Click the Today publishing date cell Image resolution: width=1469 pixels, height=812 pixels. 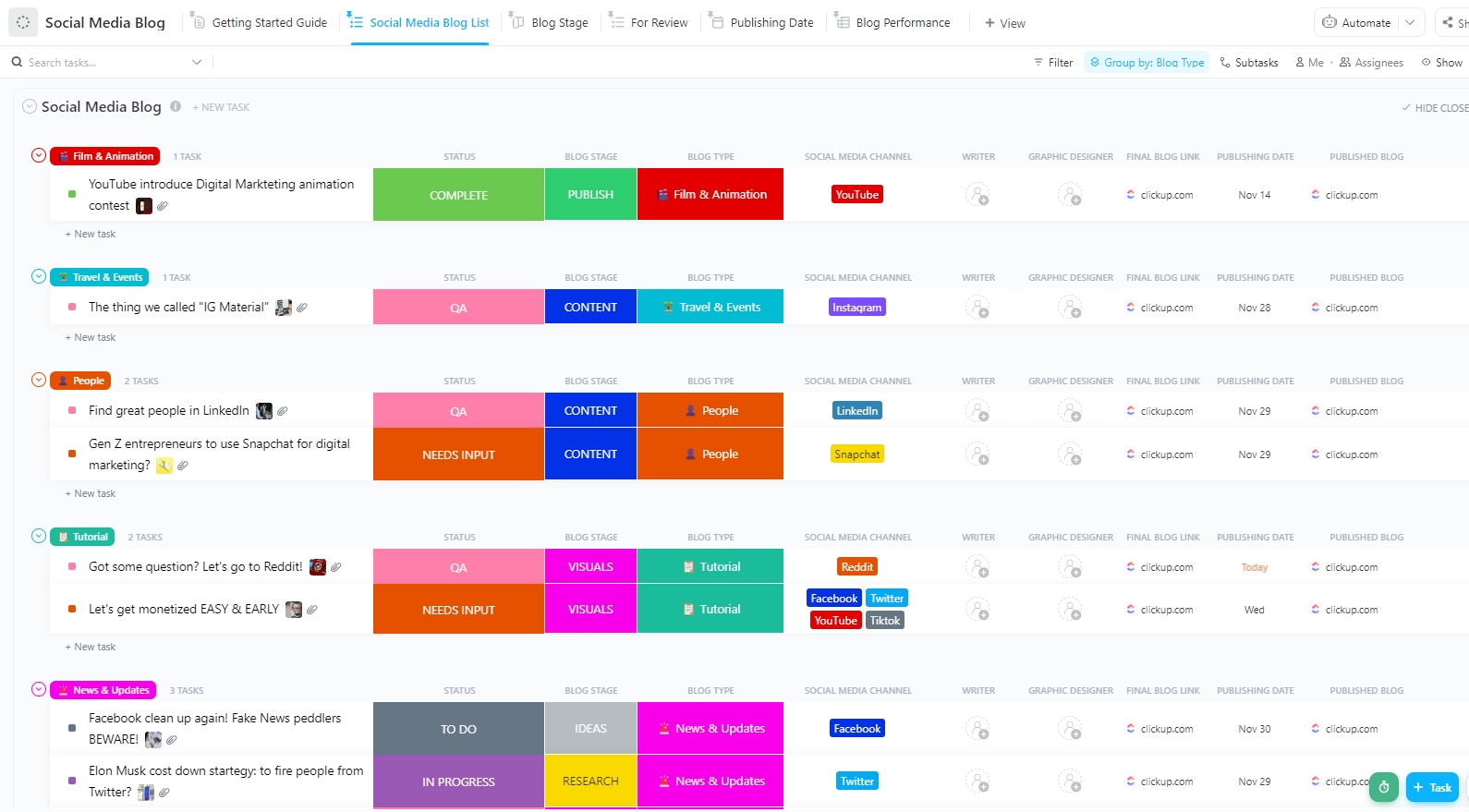(1255, 567)
